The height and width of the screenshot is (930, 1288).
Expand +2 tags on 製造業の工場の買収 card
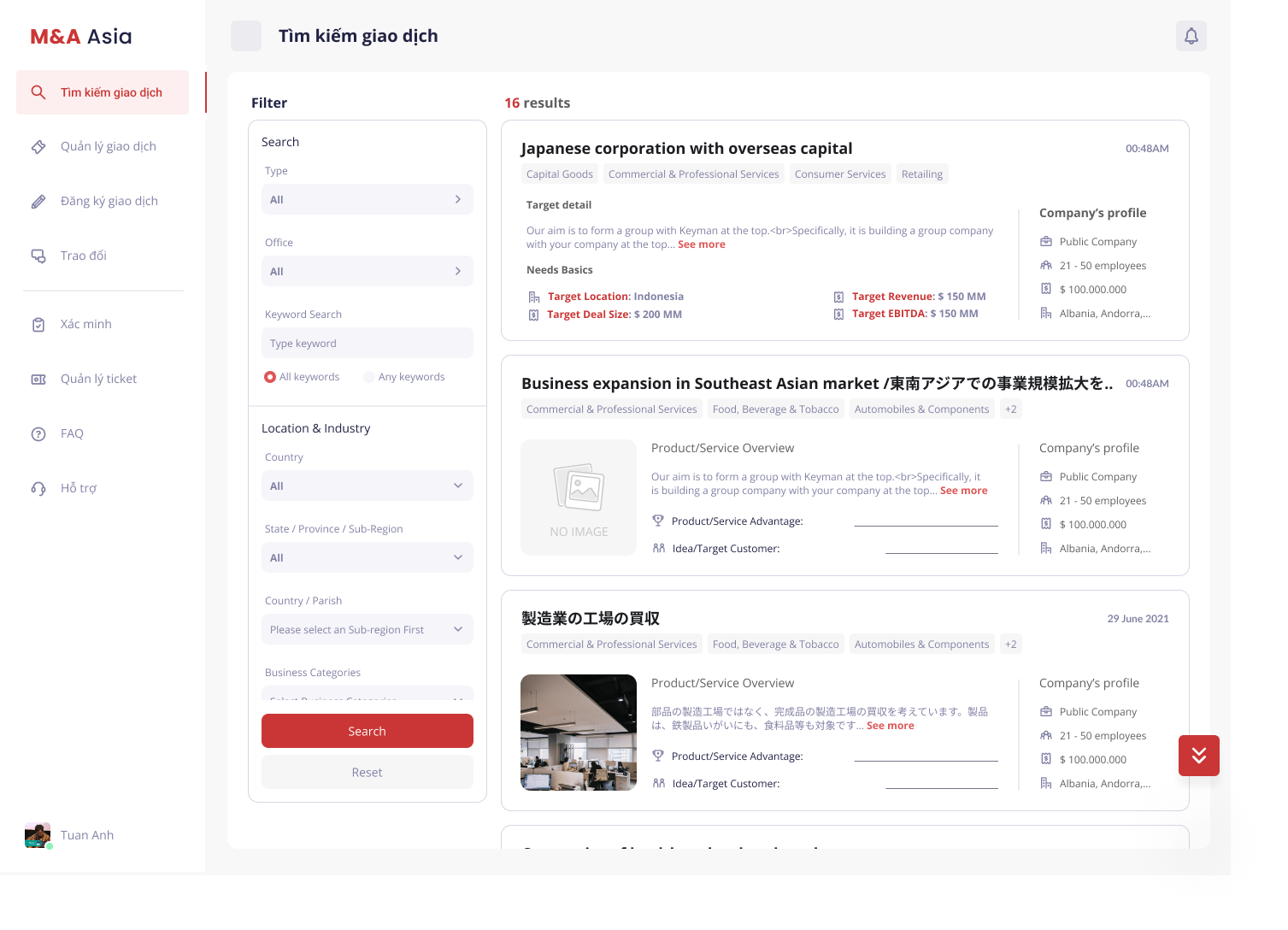click(x=1011, y=645)
